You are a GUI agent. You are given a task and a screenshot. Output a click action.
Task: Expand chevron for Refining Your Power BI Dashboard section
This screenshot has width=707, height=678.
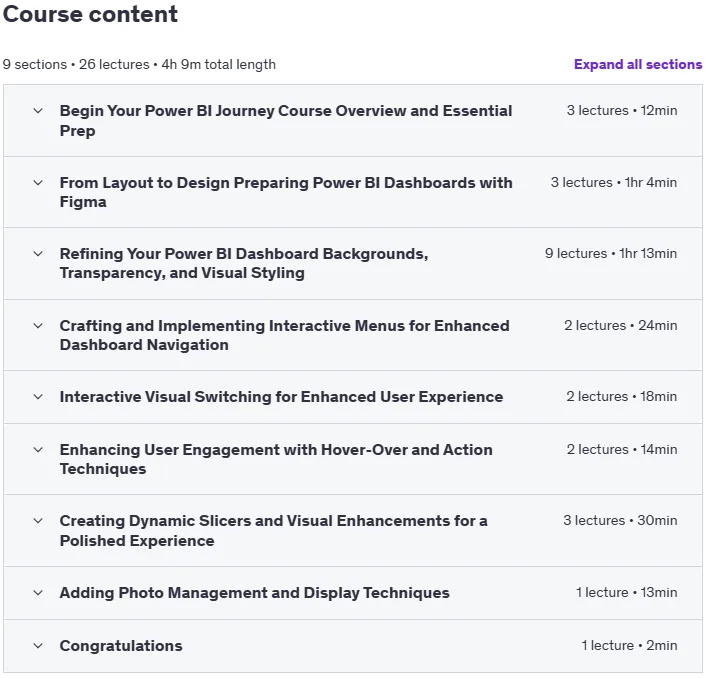38,254
